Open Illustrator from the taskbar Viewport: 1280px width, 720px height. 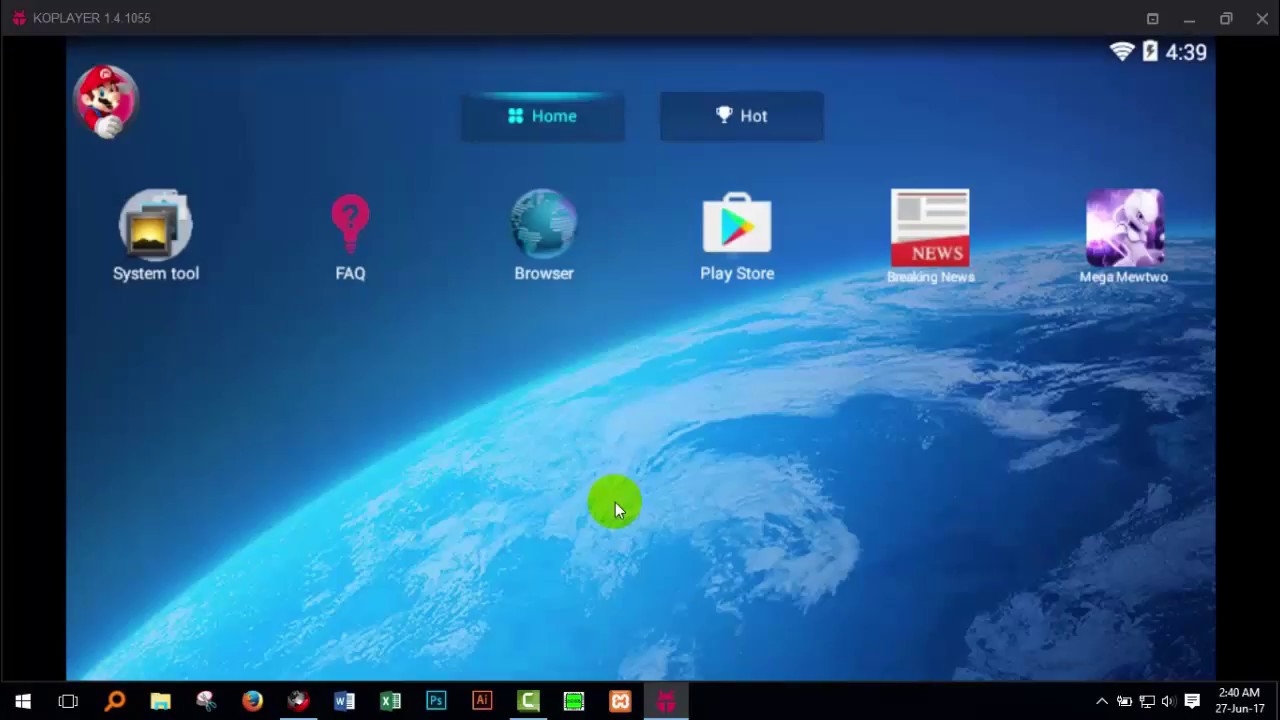(482, 701)
